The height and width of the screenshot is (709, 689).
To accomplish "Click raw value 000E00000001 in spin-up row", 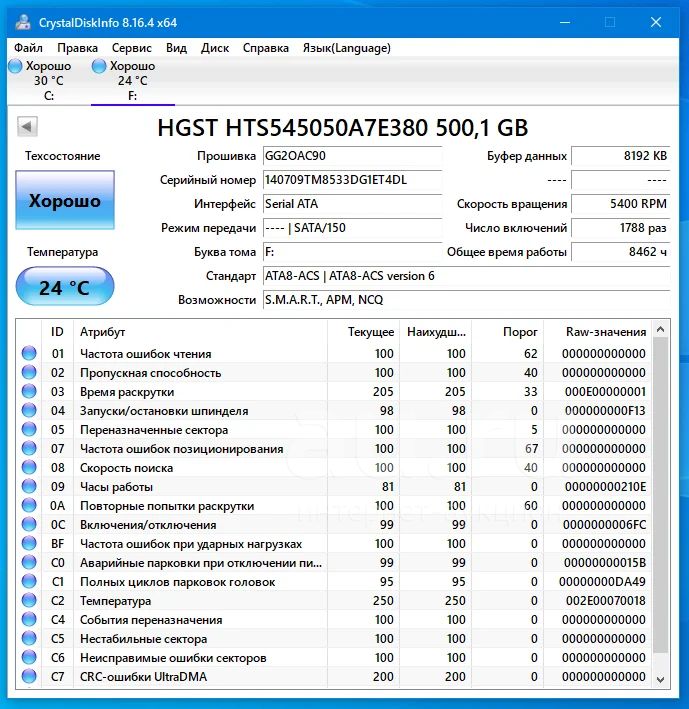I will click(605, 392).
